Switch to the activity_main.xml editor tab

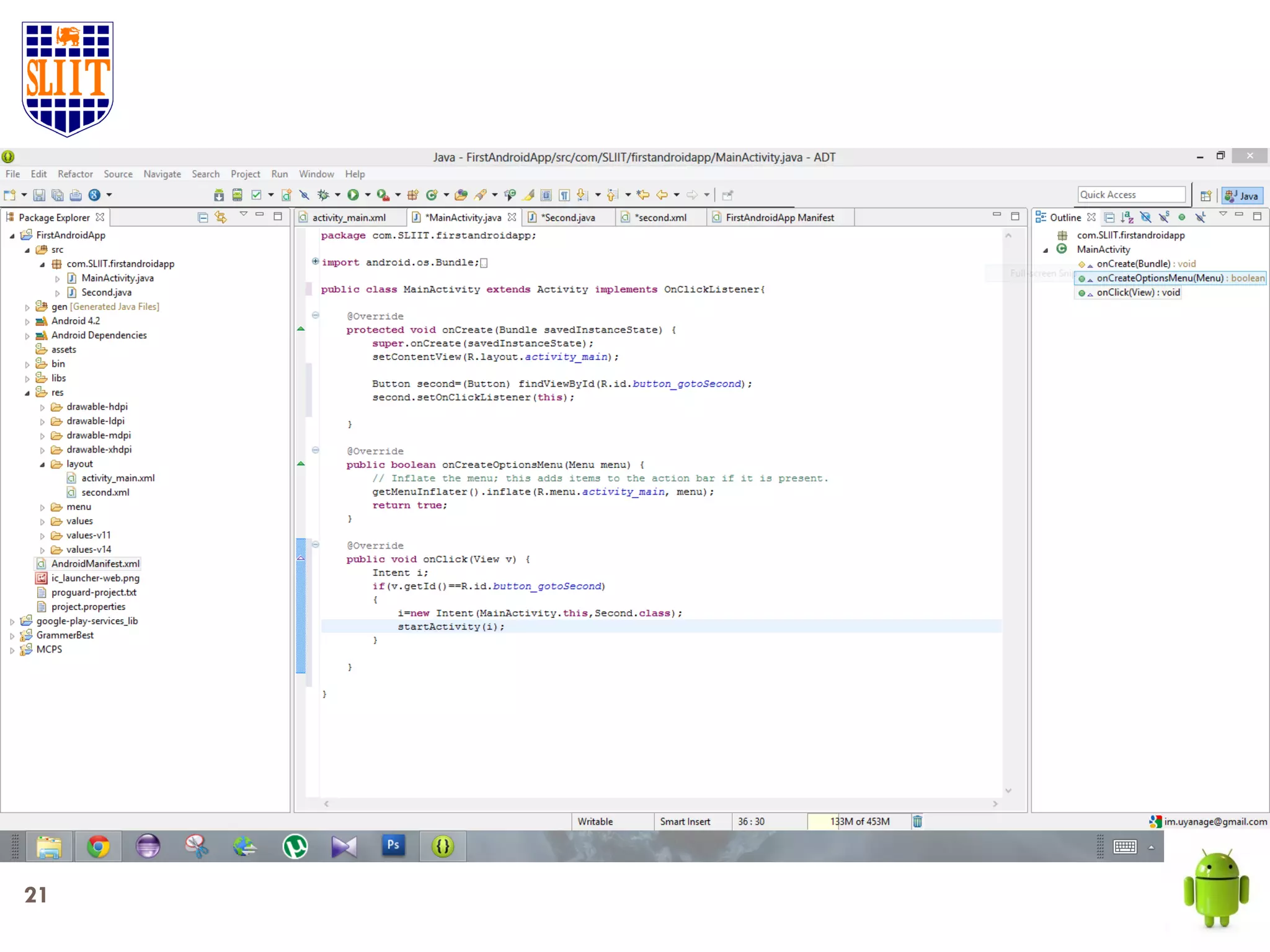click(349, 218)
